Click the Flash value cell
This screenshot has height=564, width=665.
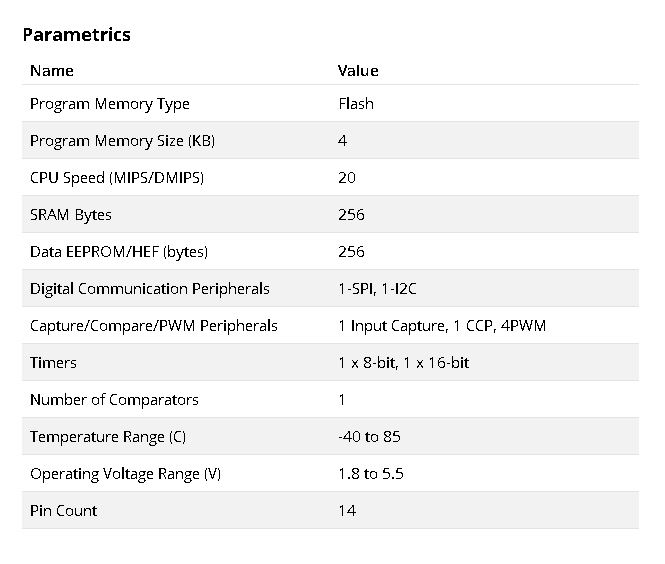pos(356,104)
